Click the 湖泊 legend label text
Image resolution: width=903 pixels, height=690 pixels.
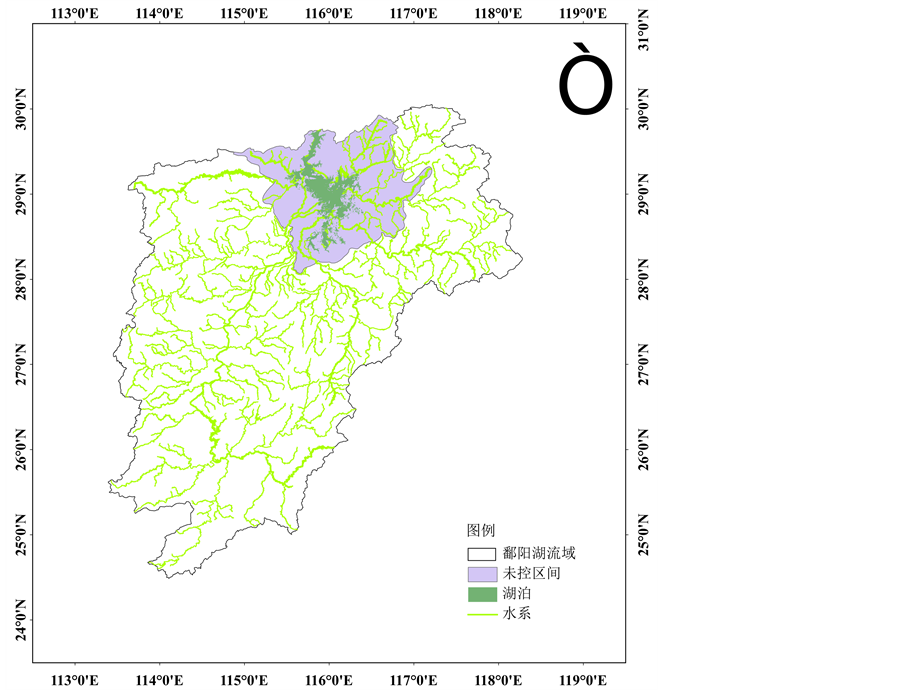[x=517, y=594]
